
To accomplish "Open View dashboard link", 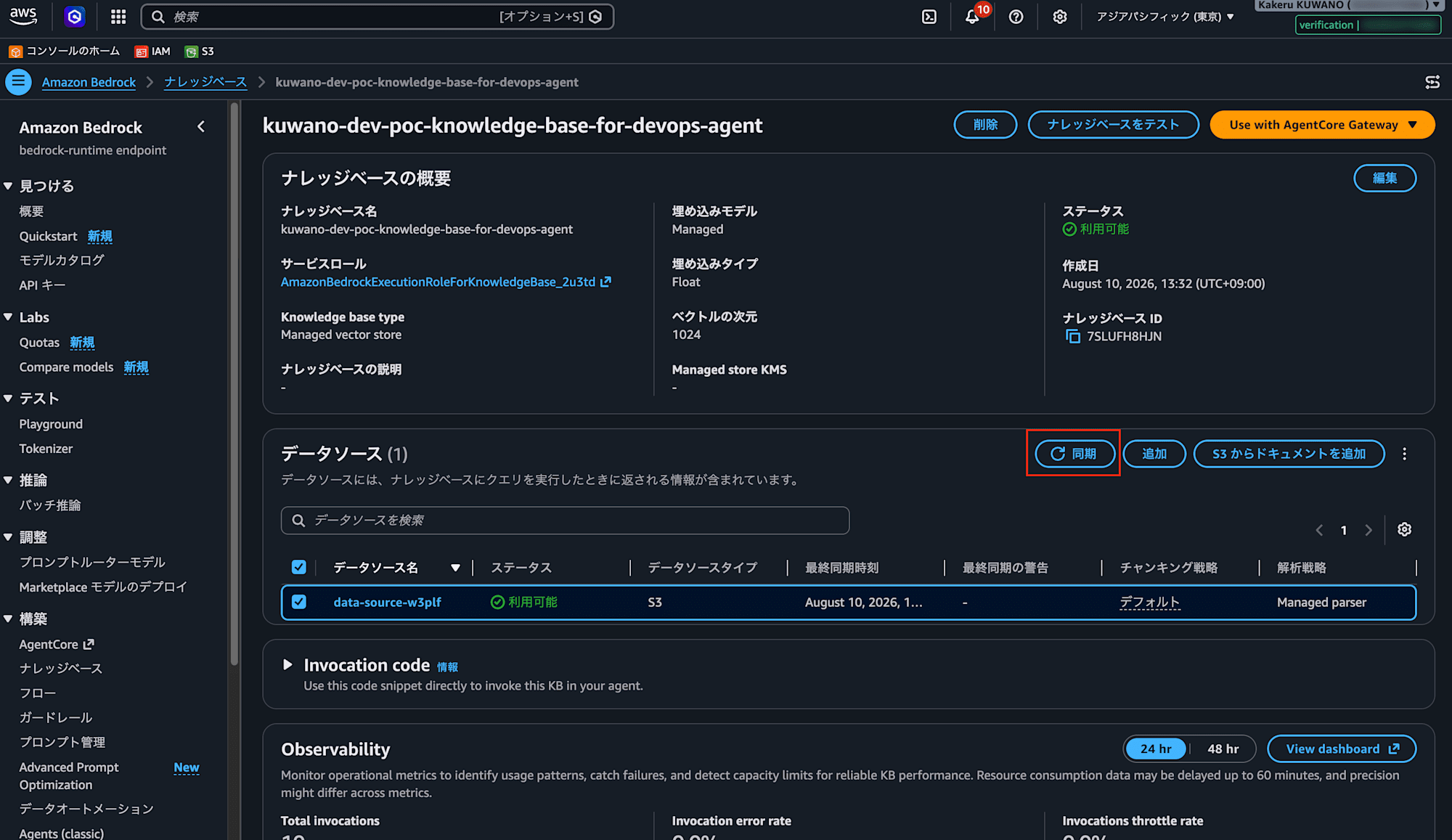I will [1342, 749].
